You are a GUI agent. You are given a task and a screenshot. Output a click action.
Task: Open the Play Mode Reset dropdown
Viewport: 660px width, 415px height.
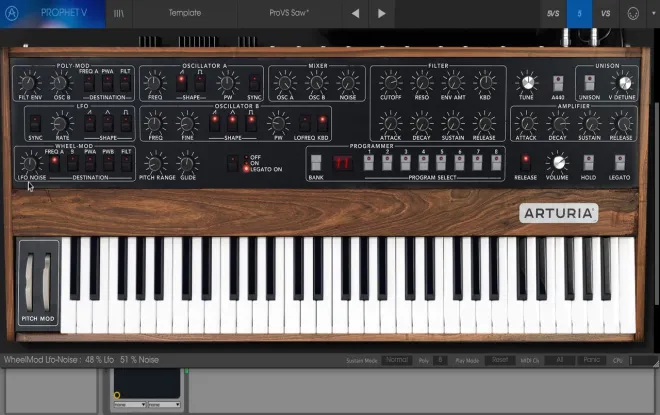(x=499, y=360)
